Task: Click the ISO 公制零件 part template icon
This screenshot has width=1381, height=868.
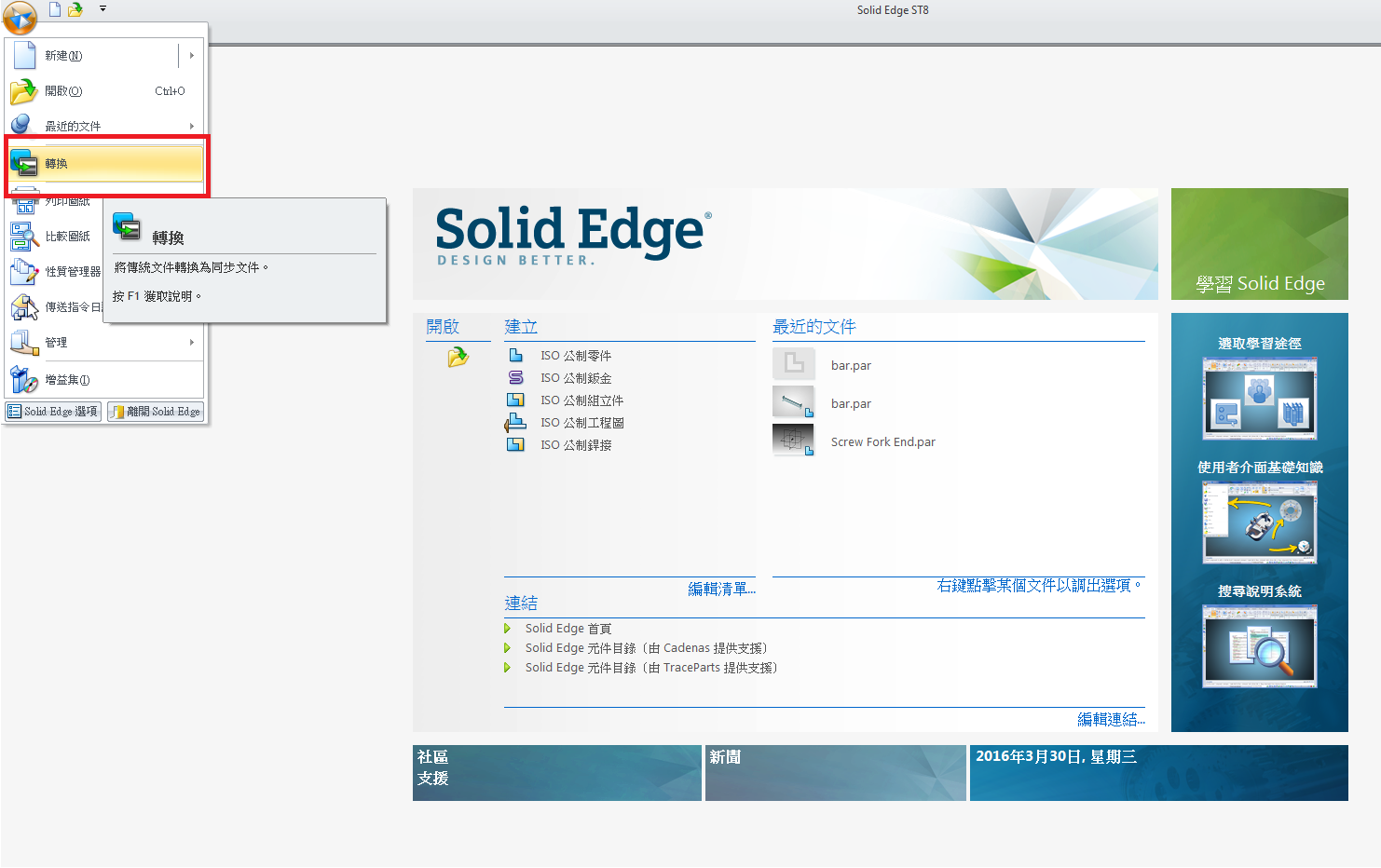Action: 515,356
